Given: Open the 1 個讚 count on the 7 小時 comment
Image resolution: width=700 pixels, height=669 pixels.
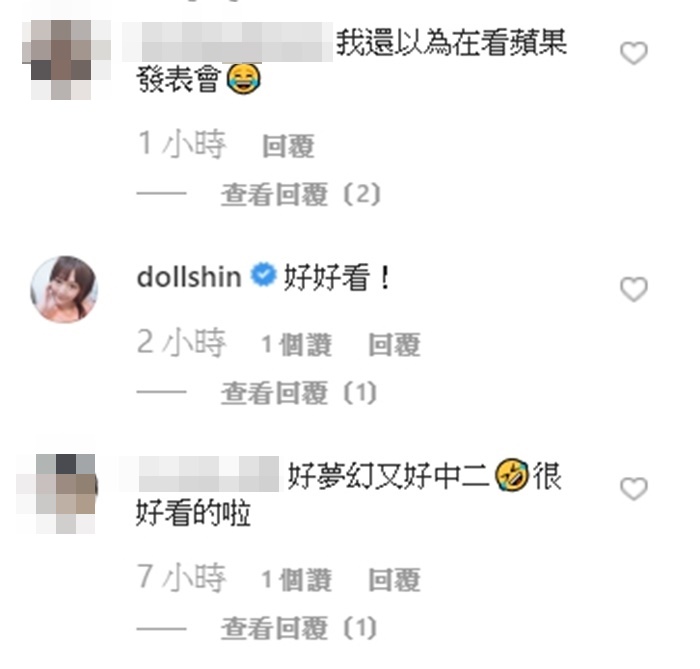Looking at the screenshot, I should point(296,580).
